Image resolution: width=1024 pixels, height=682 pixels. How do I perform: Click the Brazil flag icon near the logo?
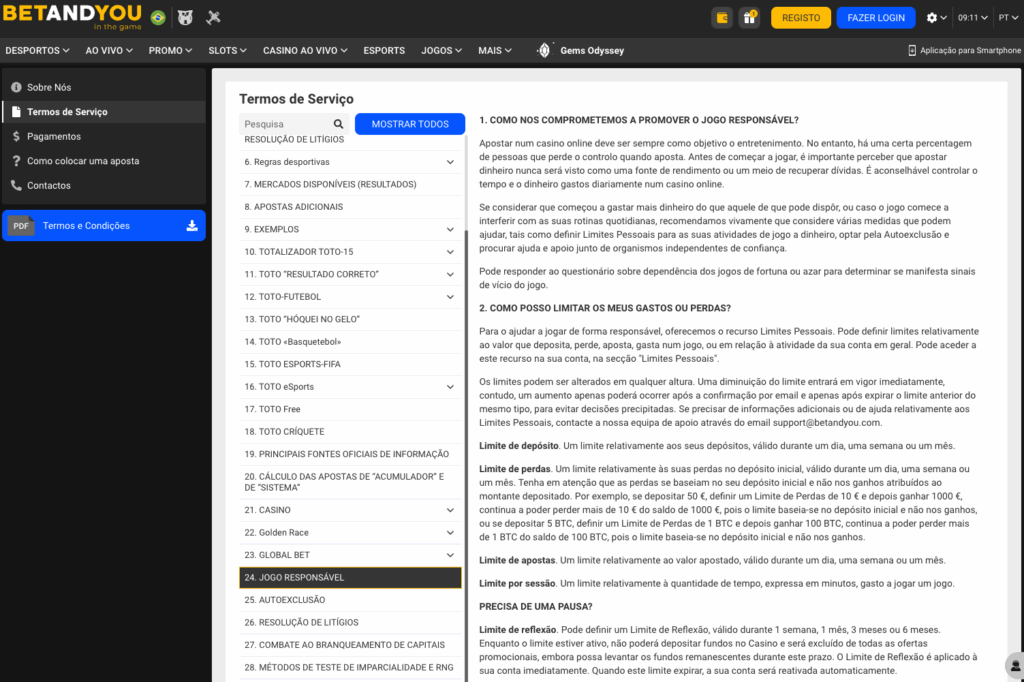pyautogui.click(x=158, y=18)
